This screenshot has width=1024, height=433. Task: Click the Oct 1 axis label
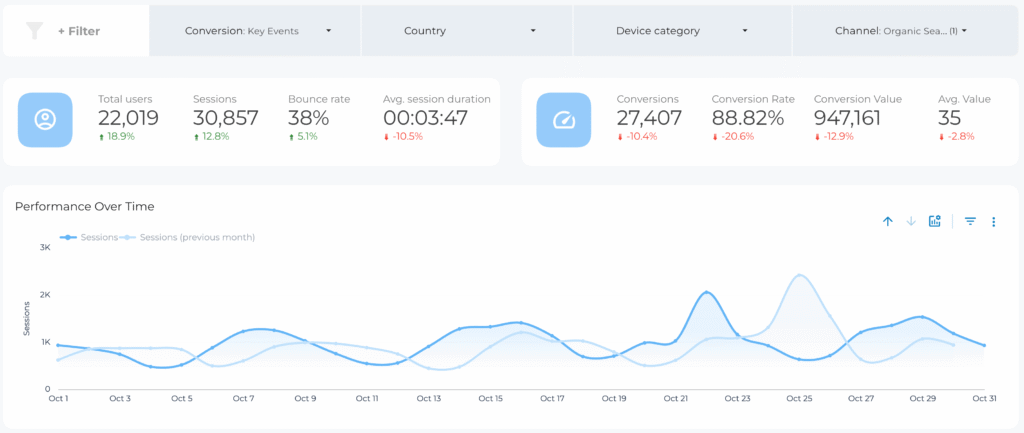point(58,398)
